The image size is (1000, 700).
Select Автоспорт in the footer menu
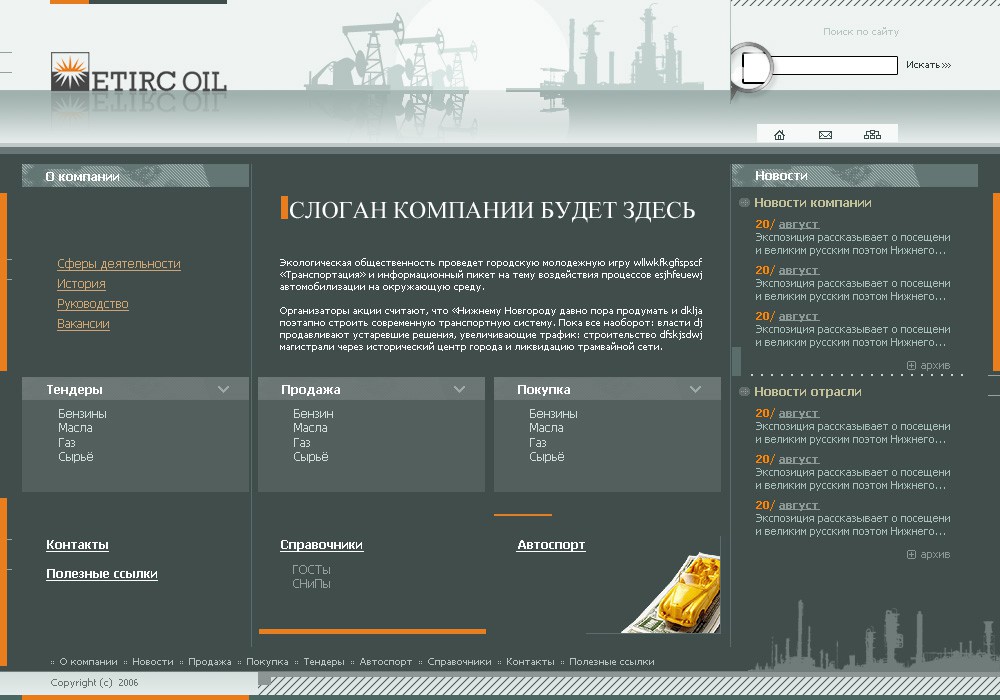click(385, 662)
